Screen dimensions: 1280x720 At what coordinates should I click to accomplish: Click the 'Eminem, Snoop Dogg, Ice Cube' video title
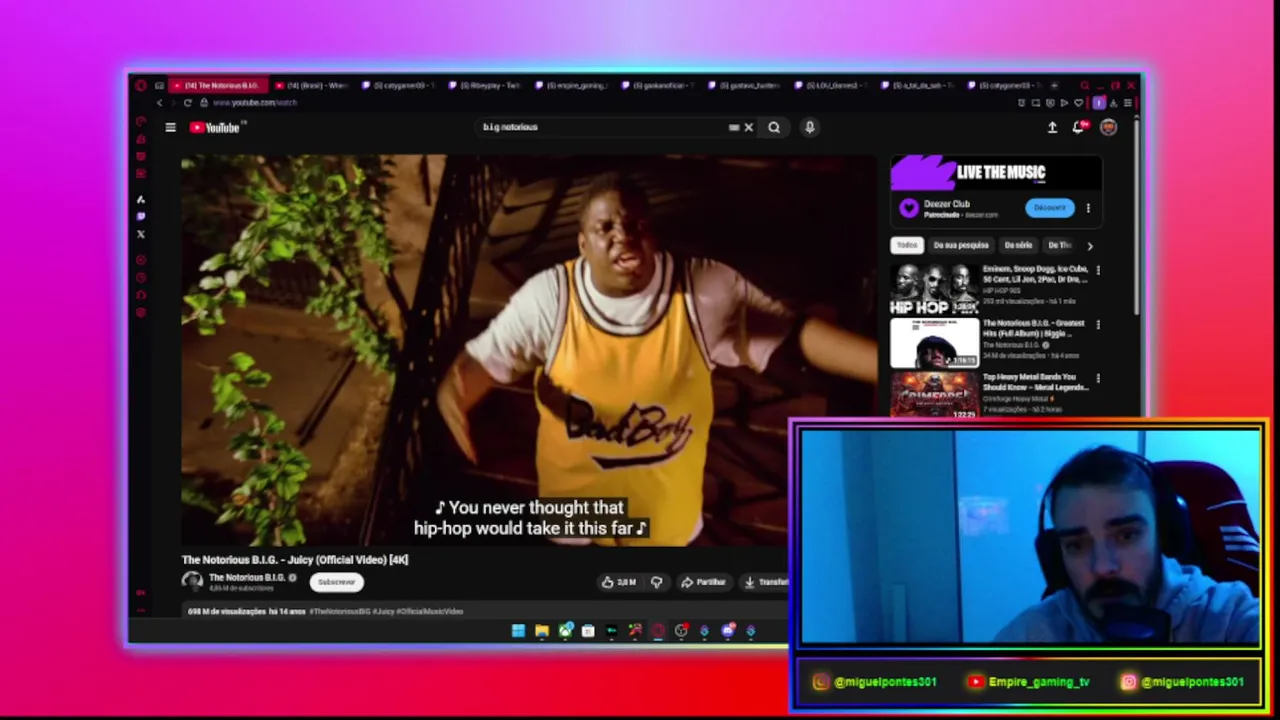[1035, 274]
